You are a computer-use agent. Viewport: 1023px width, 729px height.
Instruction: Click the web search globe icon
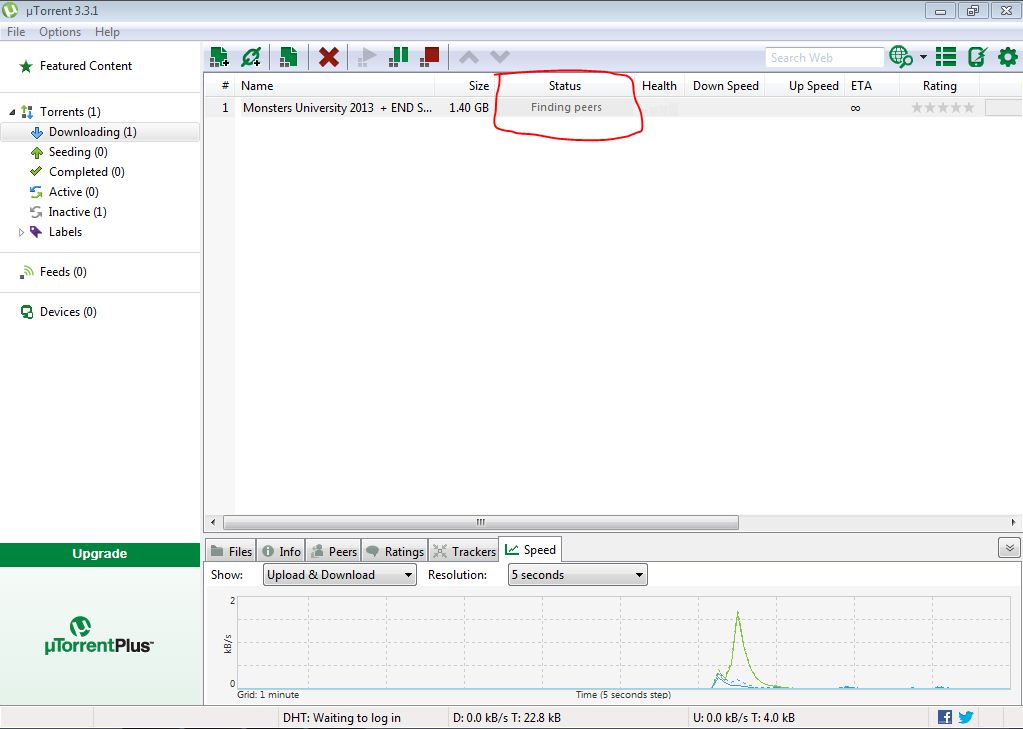click(901, 57)
